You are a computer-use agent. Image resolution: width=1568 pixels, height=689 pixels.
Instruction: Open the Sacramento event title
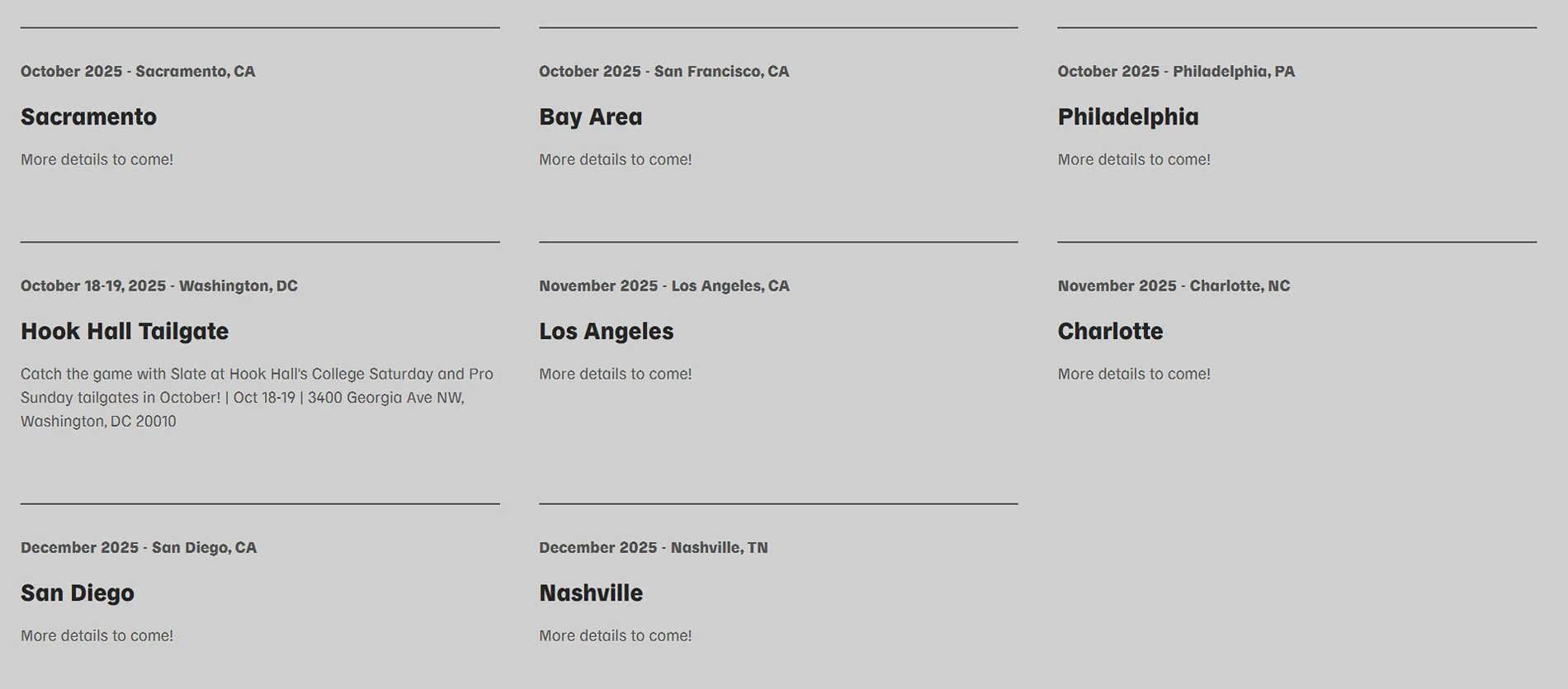pyautogui.click(x=88, y=117)
